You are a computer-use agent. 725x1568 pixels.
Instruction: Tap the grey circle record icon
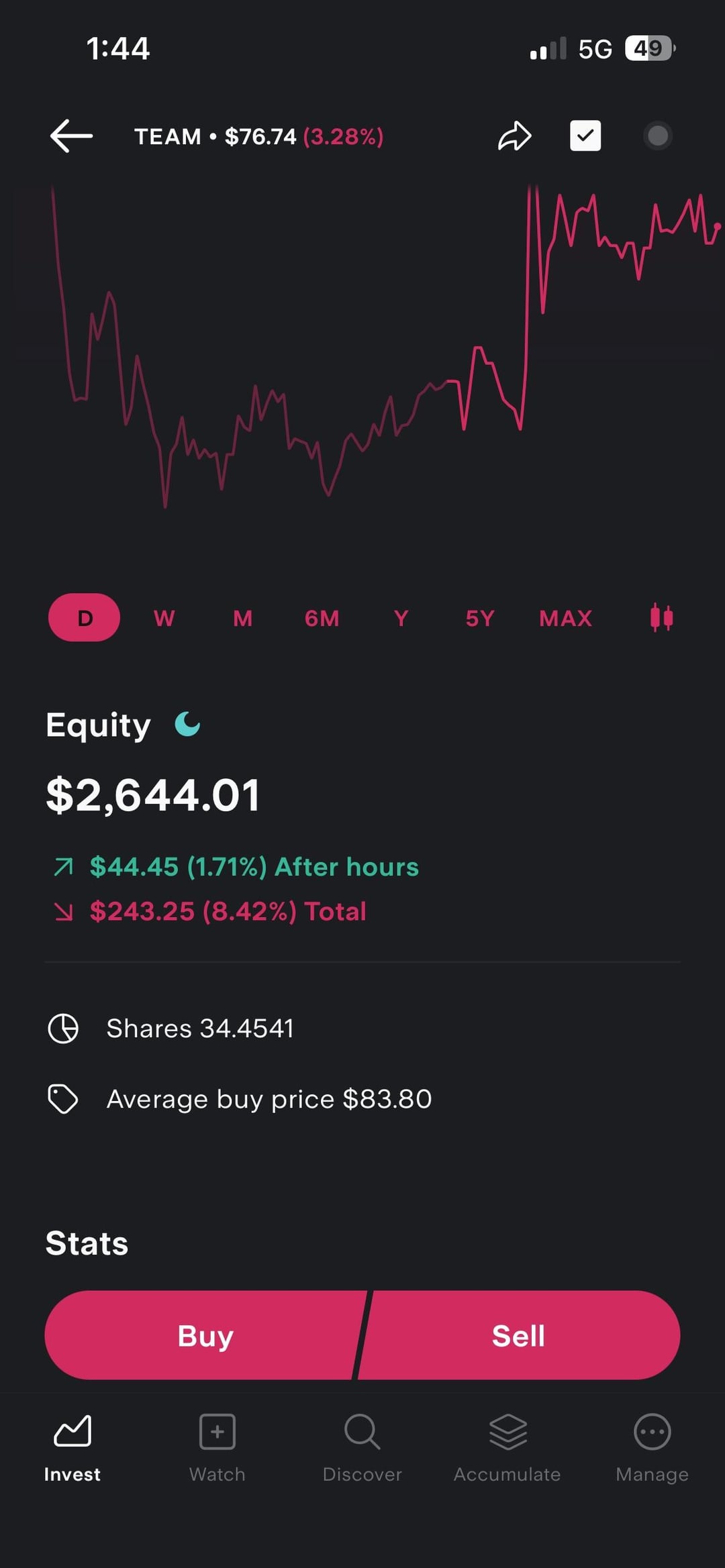pyautogui.click(x=657, y=136)
